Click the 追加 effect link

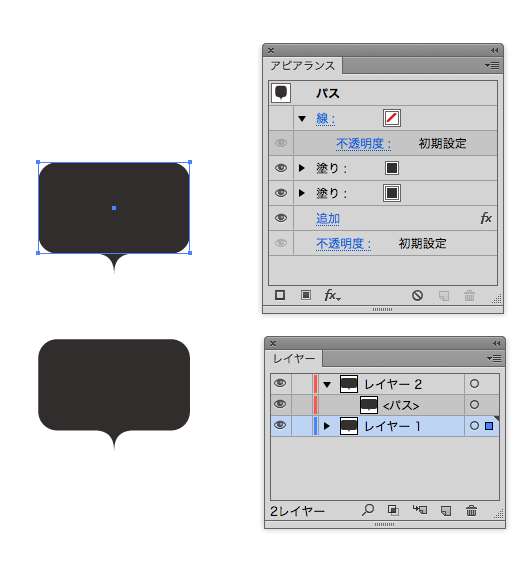coord(328,218)
